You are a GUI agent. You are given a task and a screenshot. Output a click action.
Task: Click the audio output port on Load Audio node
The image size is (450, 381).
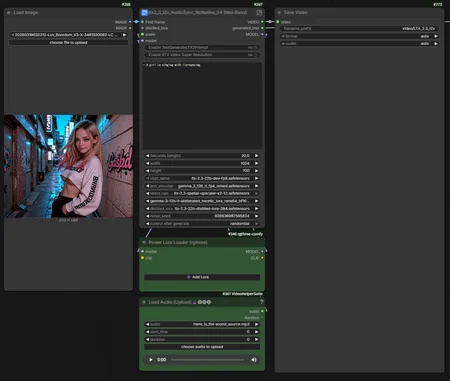pyautogui.click(x=262, y=311)
